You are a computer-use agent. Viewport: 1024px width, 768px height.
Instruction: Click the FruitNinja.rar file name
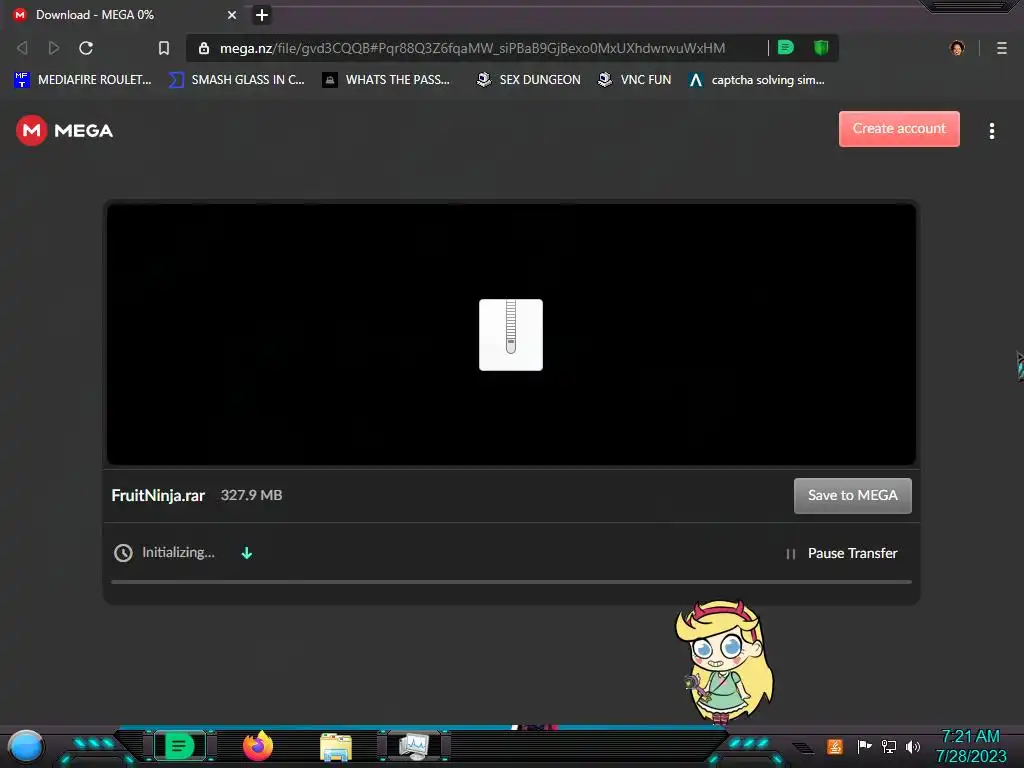click(158, 495)
